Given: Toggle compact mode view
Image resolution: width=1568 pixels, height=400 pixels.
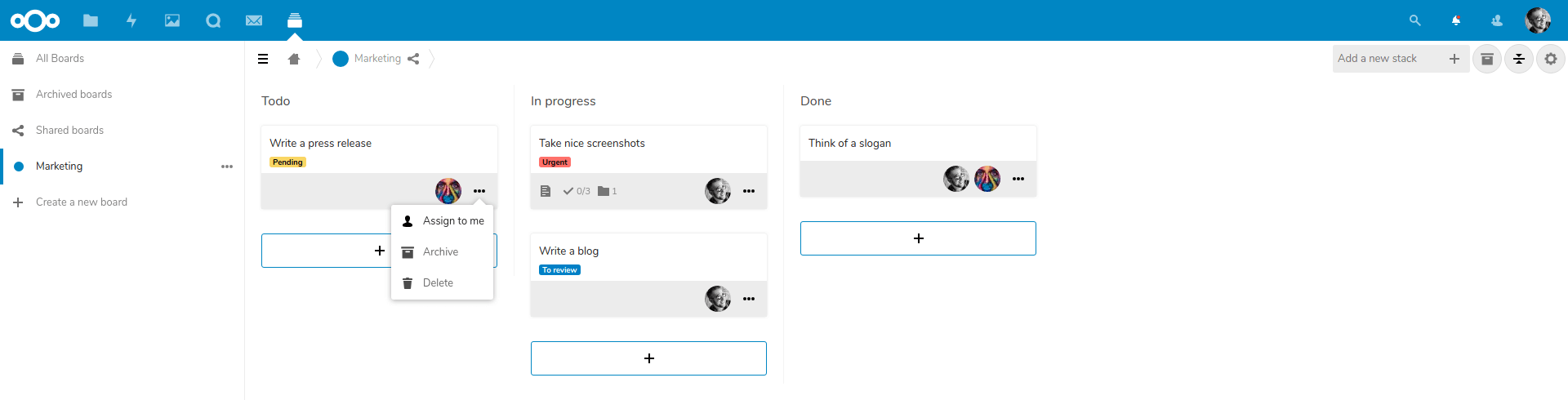Looking at the screenshot, I should (1519, 59).
